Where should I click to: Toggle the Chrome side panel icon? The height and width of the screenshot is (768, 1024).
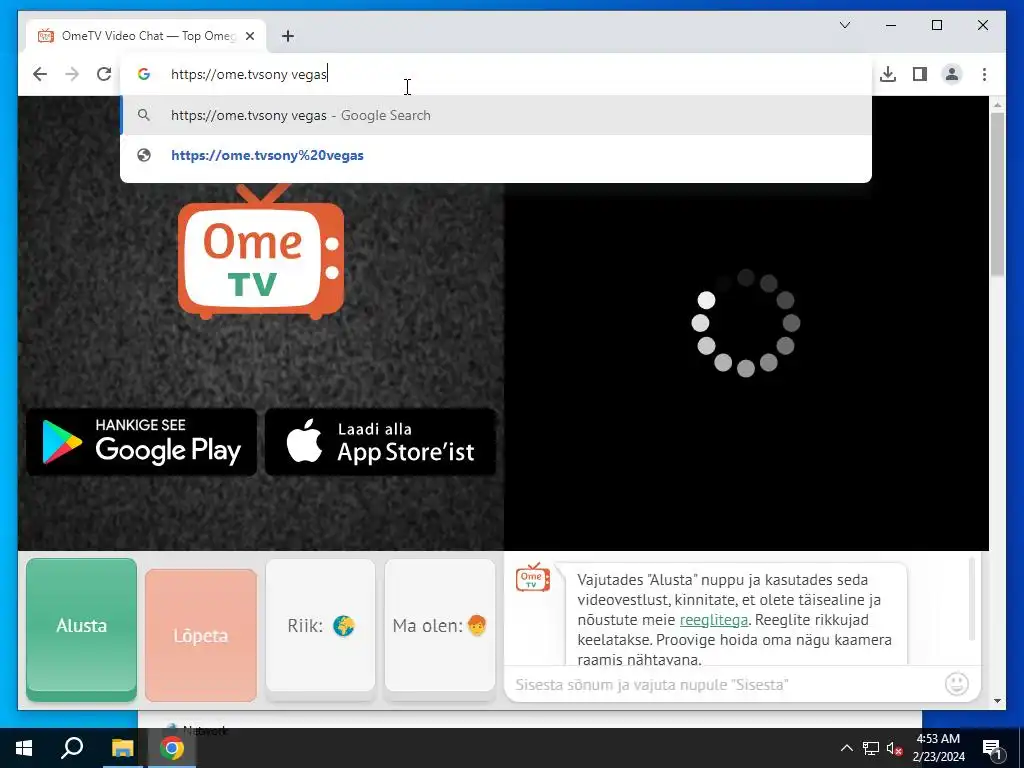(920, 74)
